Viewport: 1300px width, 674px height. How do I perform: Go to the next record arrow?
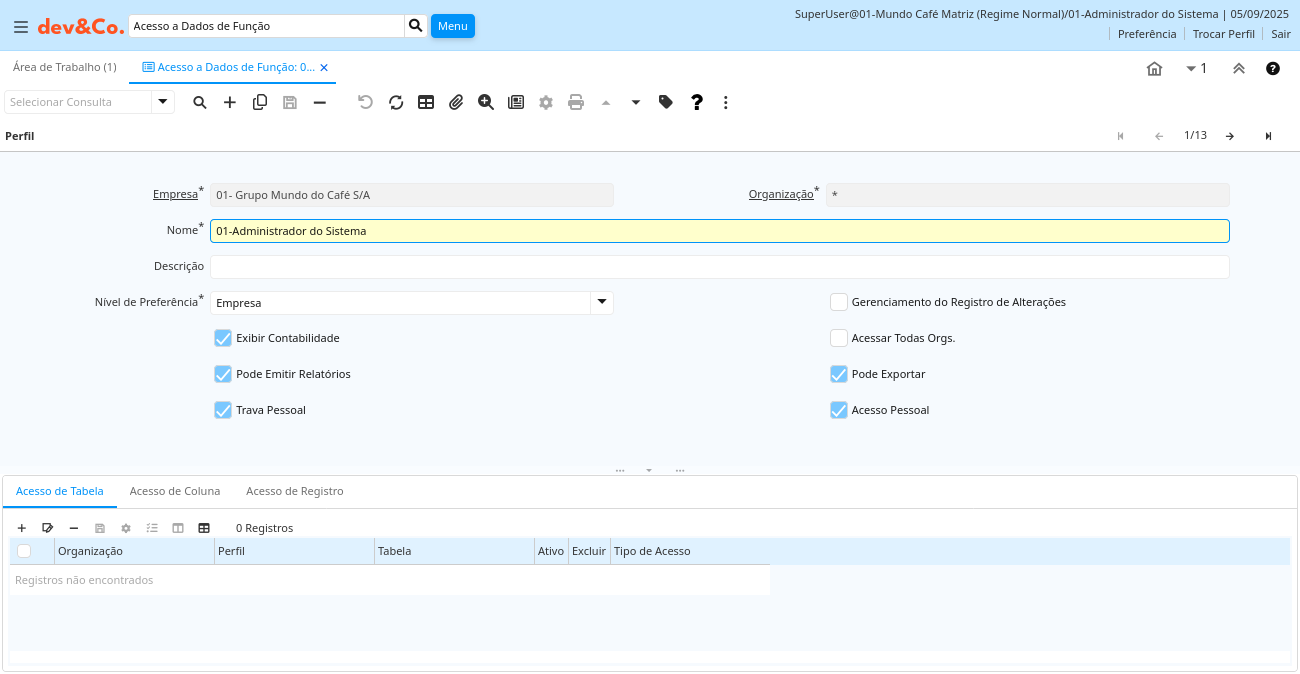[1230, 136]
